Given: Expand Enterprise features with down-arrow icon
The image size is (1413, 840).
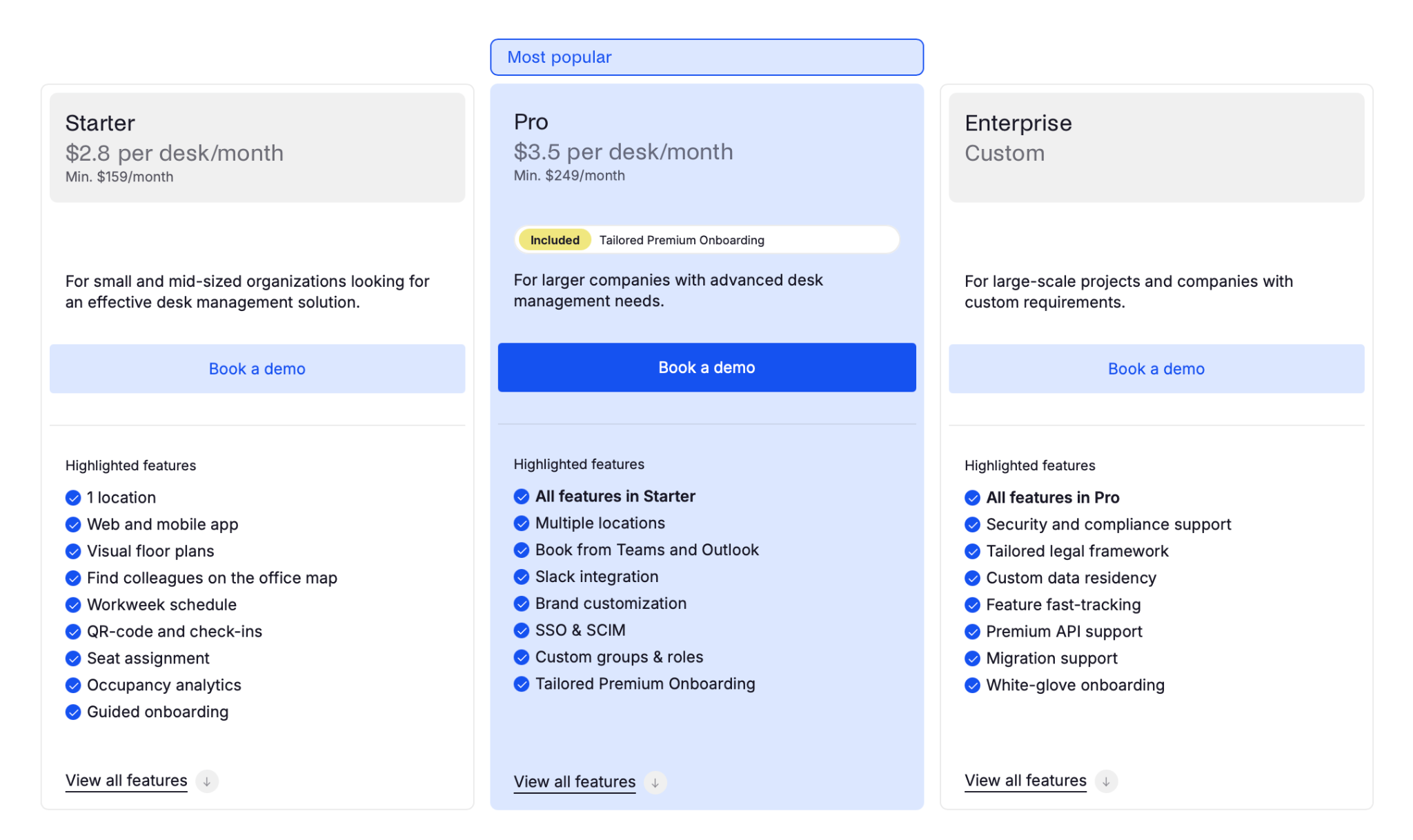Looking at the screenshot, I should (x=1106, y=781).
